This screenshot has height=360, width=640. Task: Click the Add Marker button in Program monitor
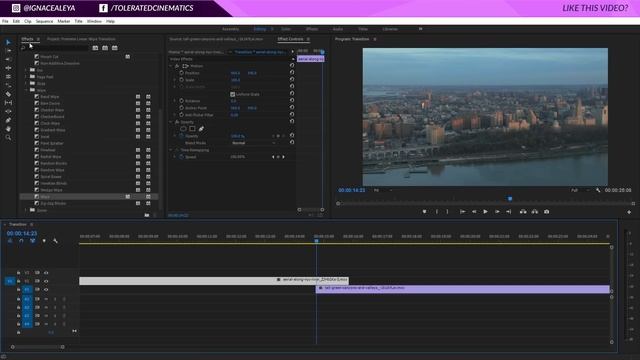[424, 211]
